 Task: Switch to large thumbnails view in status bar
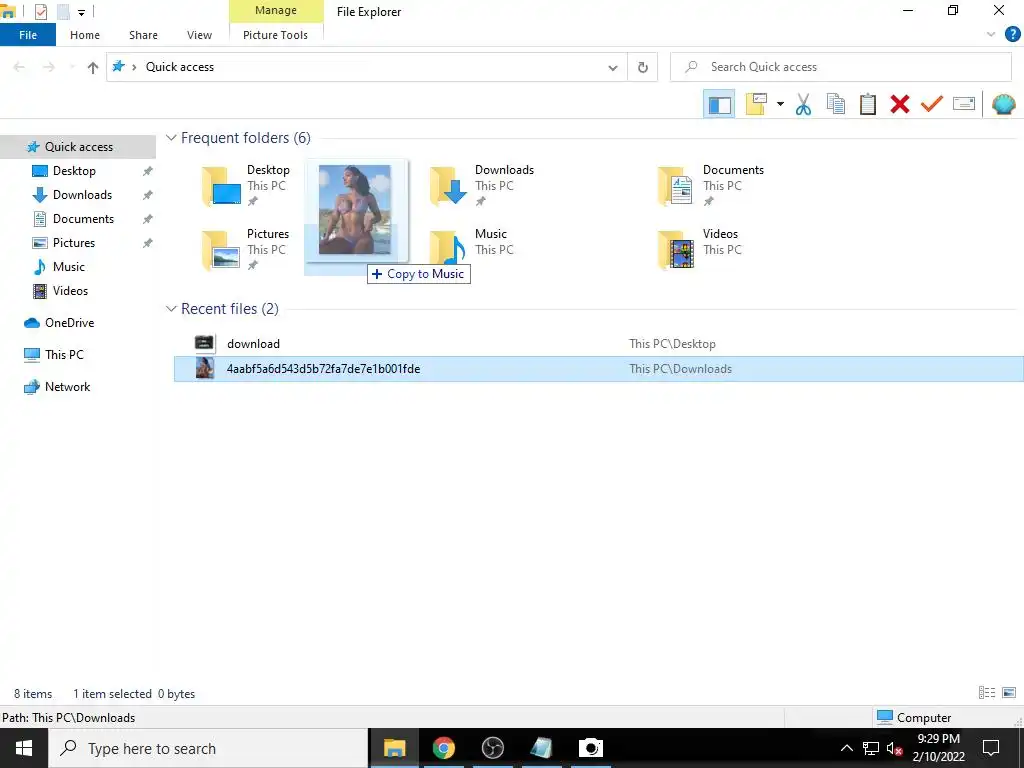(x=1008, y=693)
